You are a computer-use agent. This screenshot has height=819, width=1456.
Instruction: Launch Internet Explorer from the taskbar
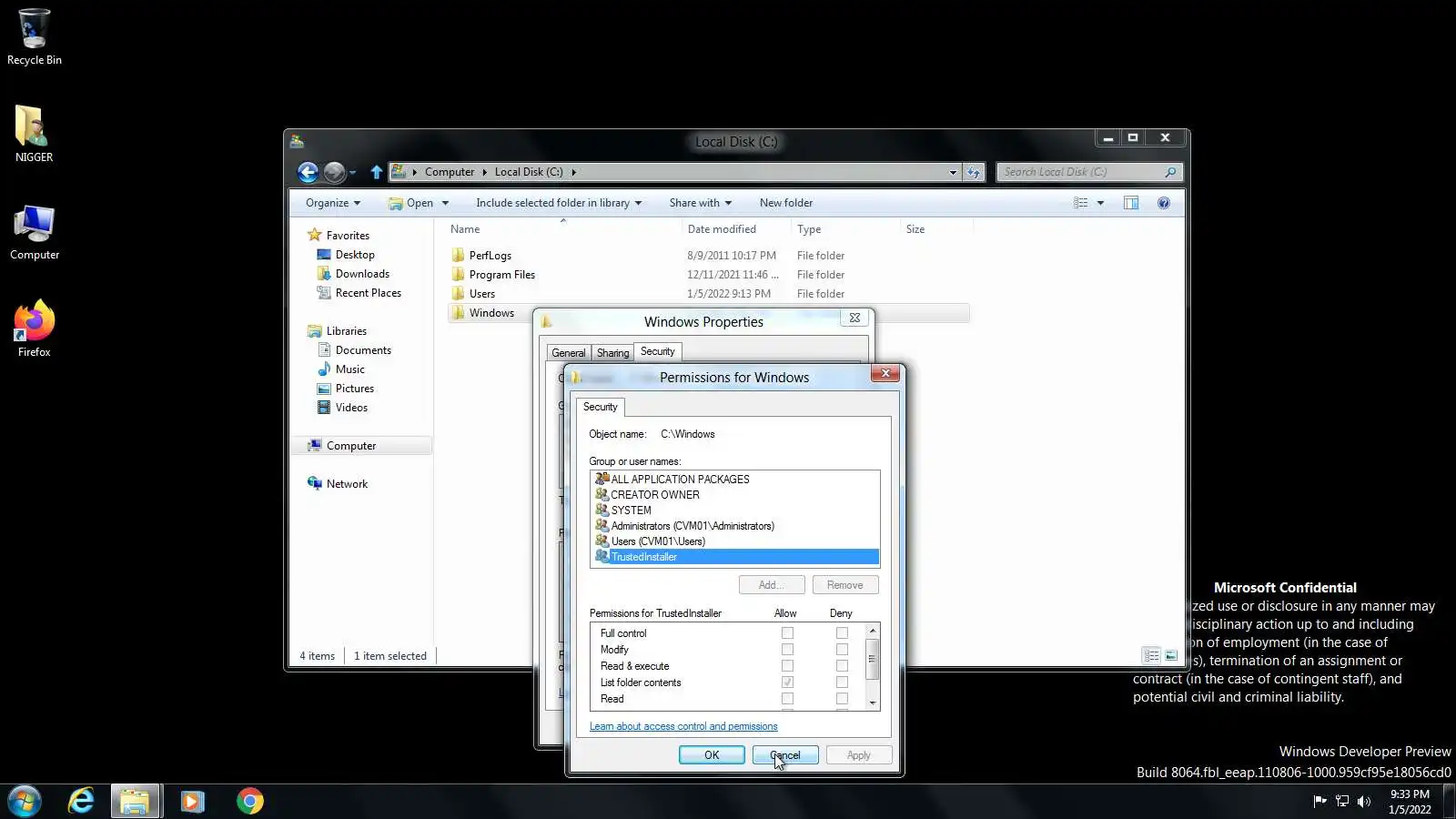[81, 801]
